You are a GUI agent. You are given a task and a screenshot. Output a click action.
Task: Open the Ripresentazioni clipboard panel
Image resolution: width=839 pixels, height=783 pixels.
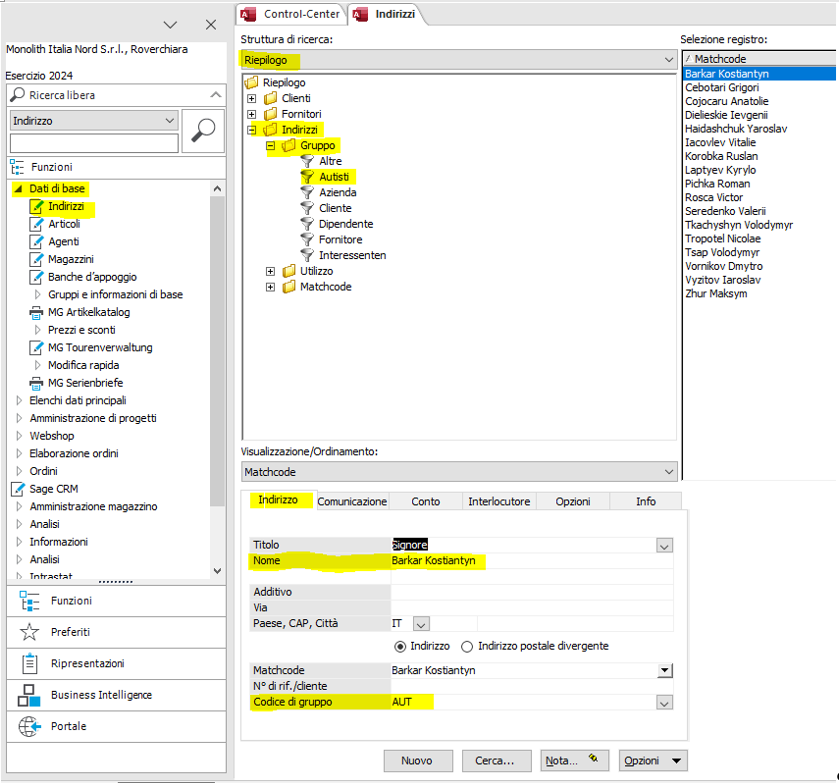29,663
